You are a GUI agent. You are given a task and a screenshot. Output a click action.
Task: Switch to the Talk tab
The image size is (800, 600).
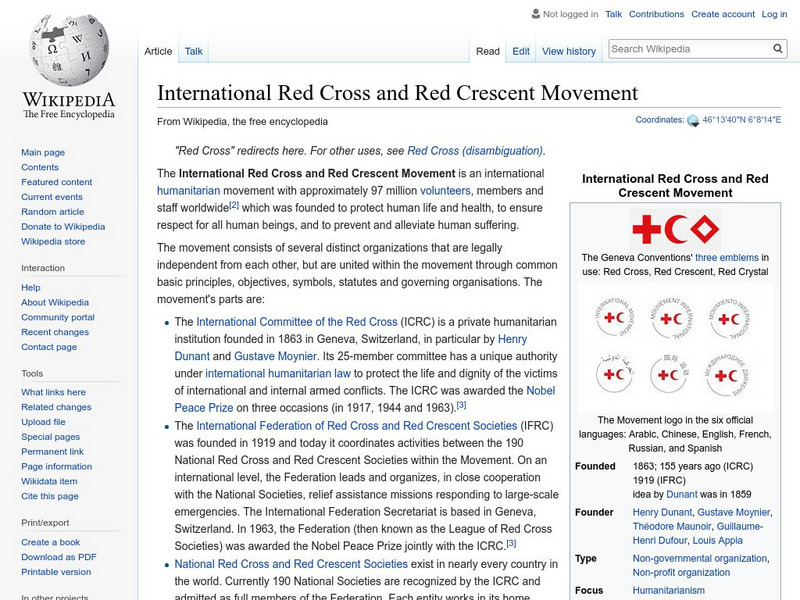[193, 51]
